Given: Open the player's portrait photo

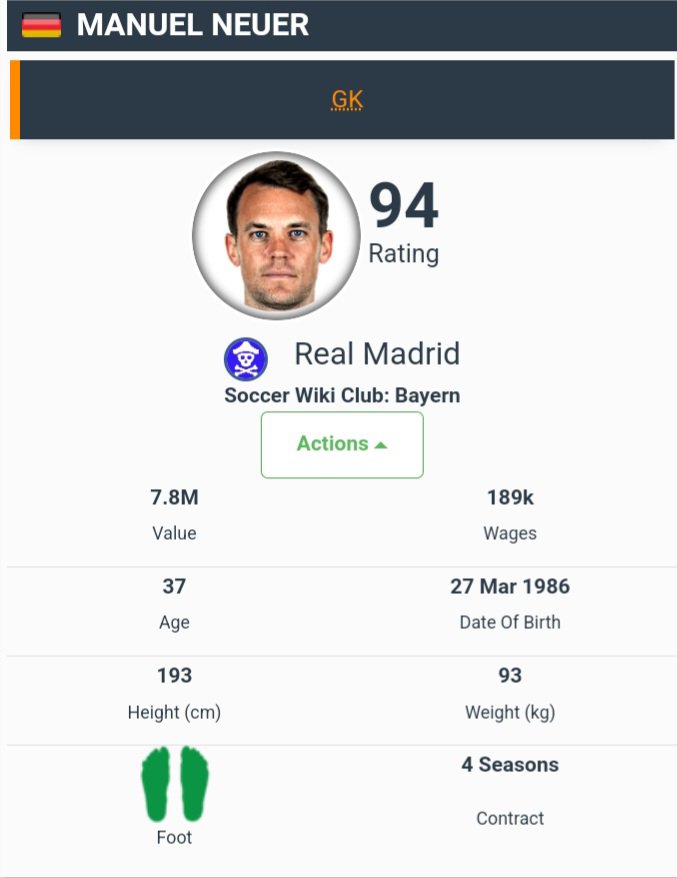Looking at the screenshot, I should [275, 236].
